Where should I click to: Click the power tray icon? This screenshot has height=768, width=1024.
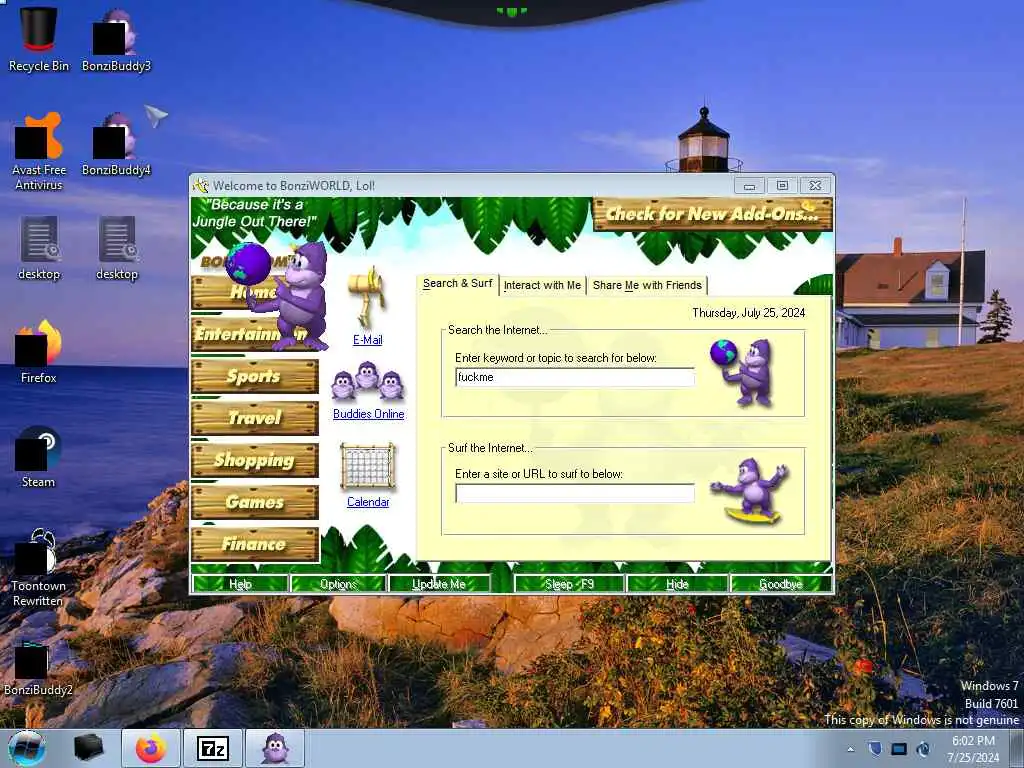pos(923,749)
